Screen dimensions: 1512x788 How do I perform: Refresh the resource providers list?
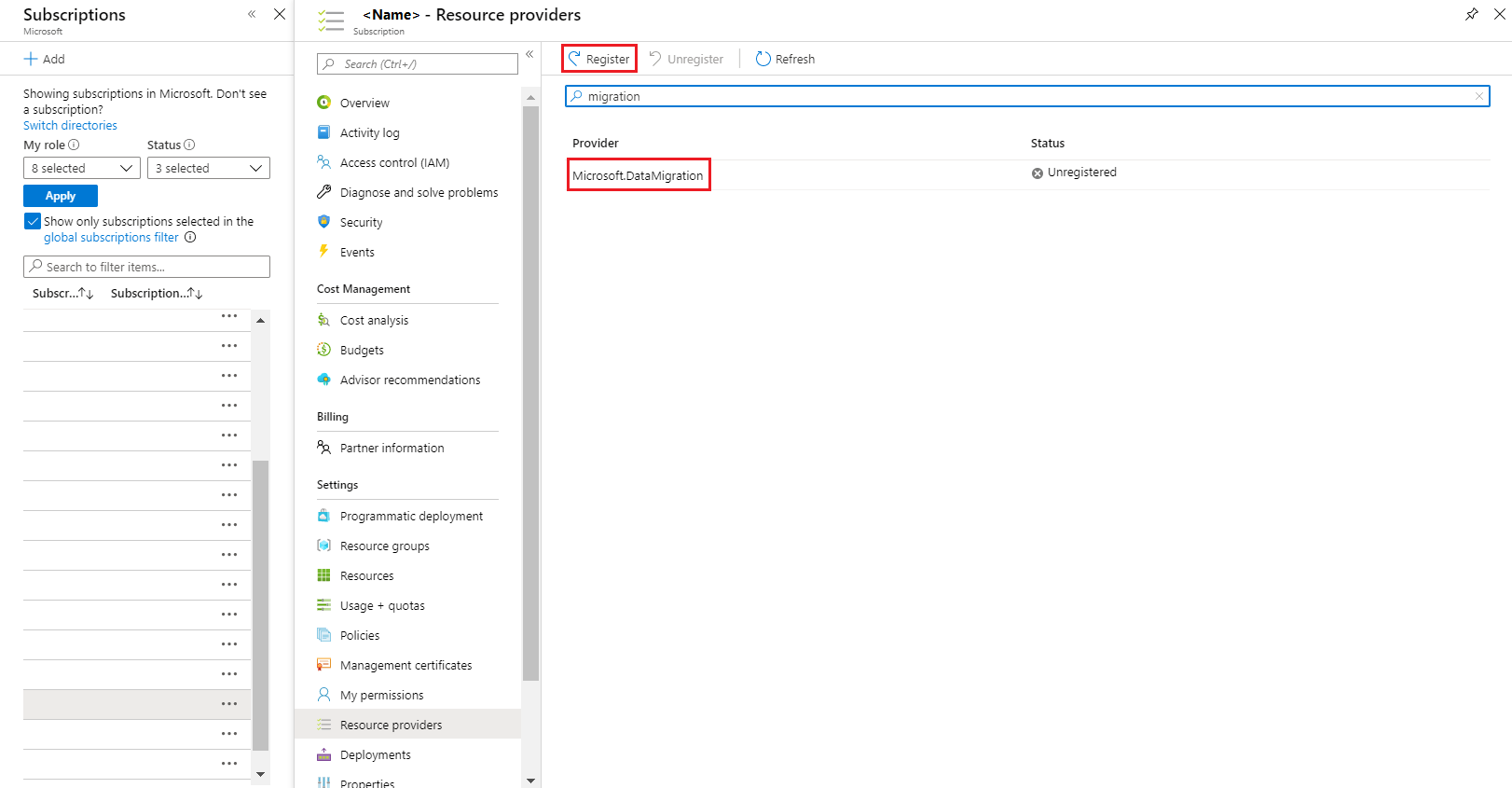[x=785, y=59]
